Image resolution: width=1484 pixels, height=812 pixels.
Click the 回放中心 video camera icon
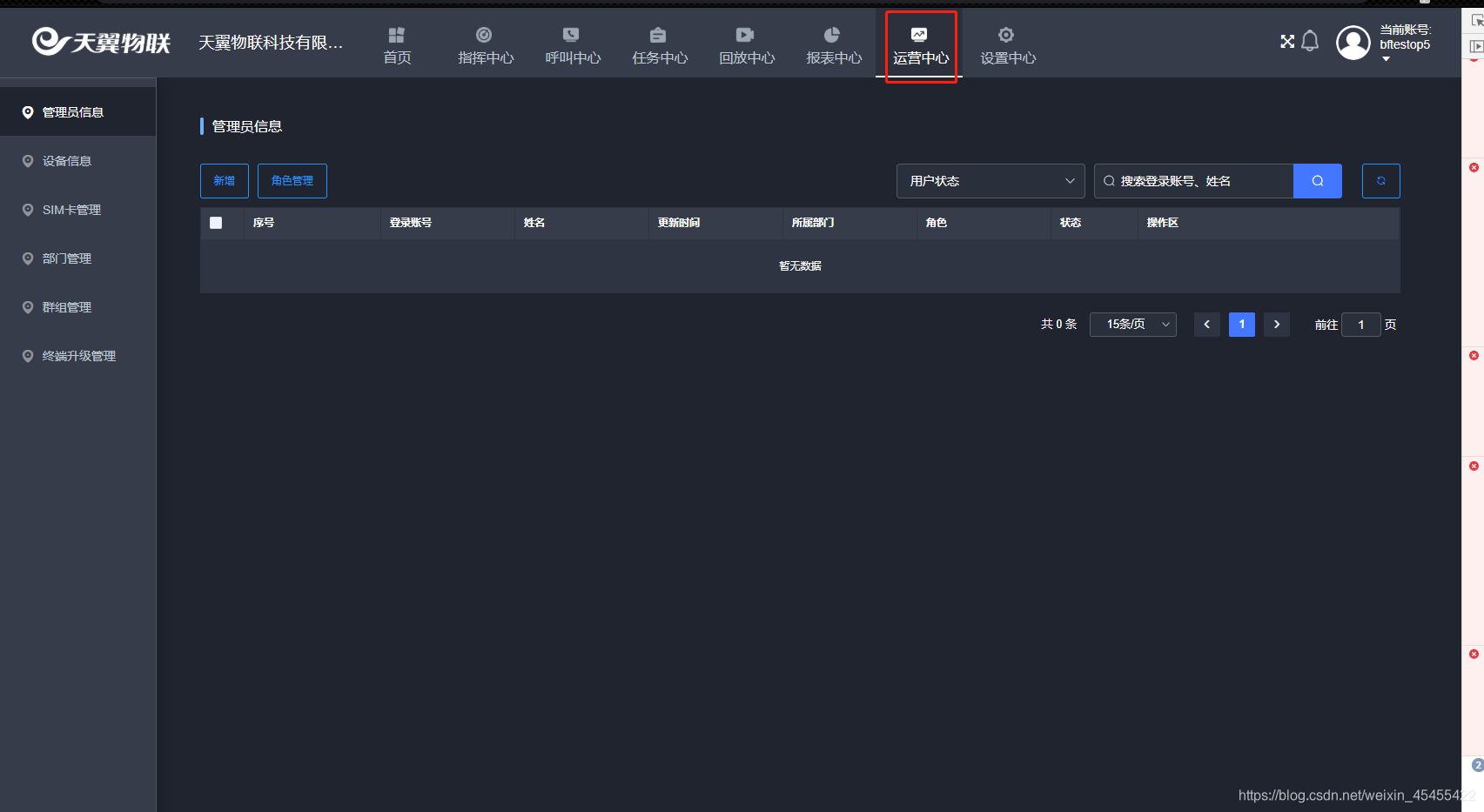745,35
